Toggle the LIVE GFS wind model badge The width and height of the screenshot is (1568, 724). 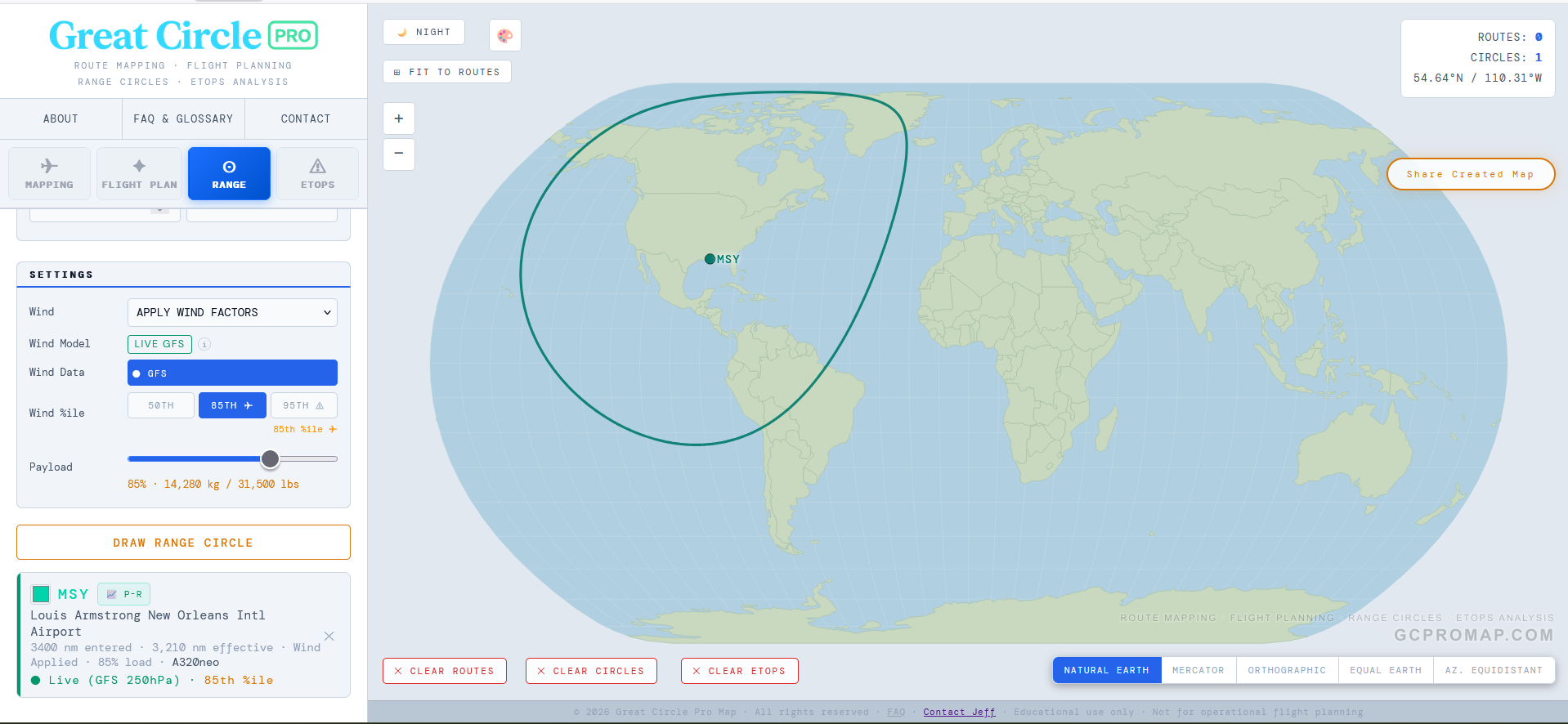click(x=159, y=344)
